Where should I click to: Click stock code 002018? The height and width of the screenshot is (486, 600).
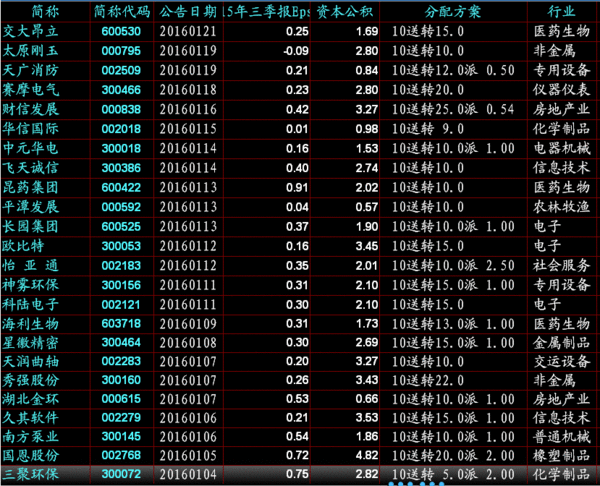pyautogui.click(x=121, y=129)
